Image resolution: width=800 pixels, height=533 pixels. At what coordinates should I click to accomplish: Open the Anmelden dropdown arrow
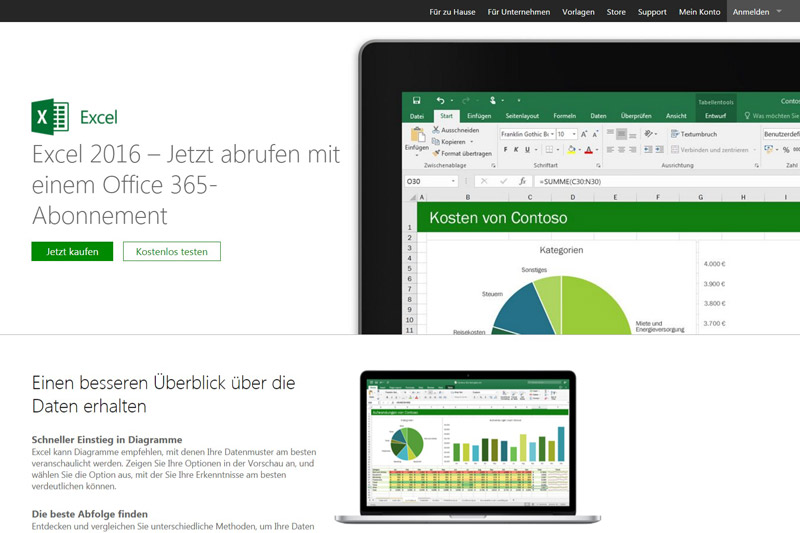(x=779, y=11)
